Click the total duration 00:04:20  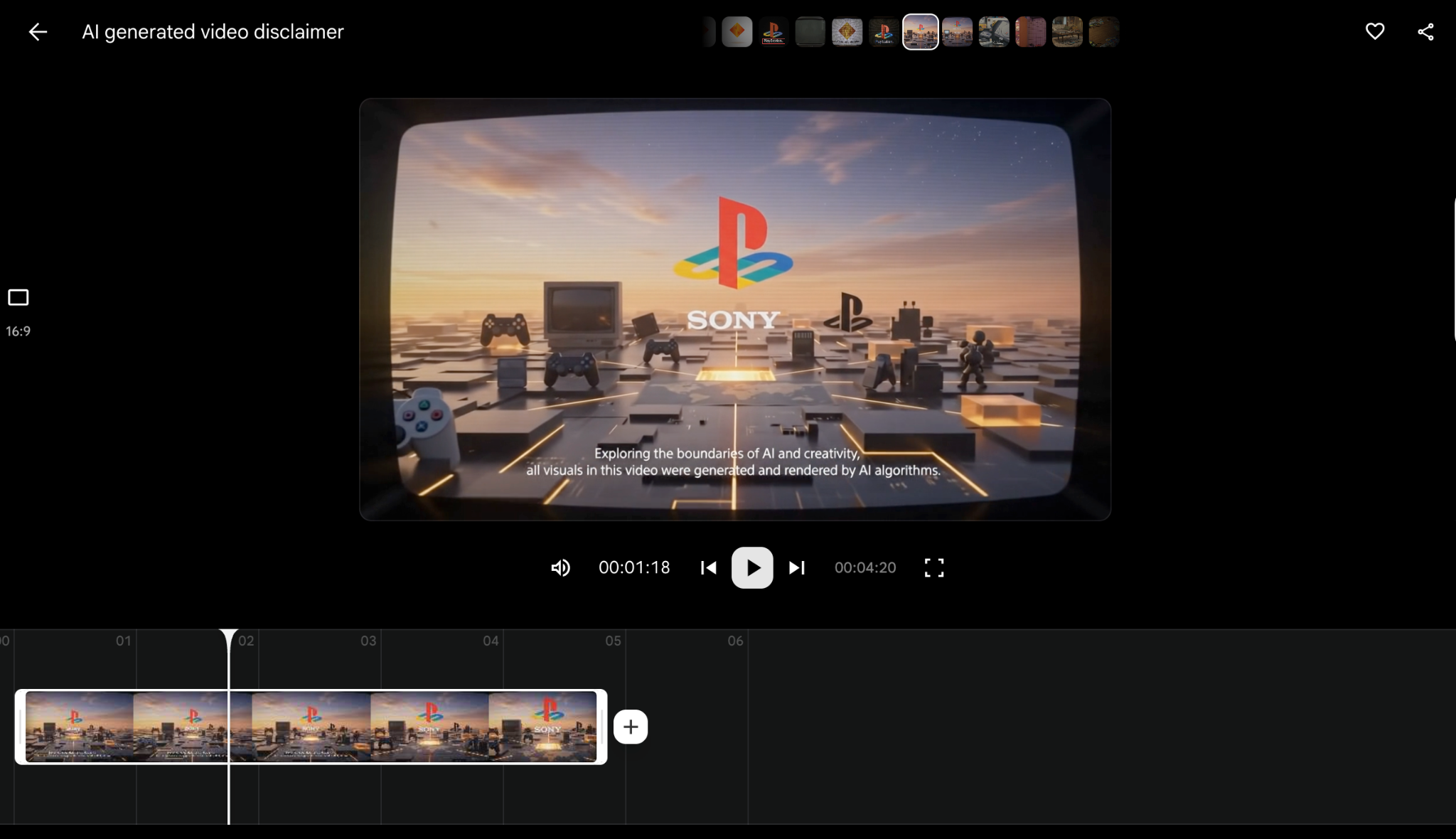(865, 567)
